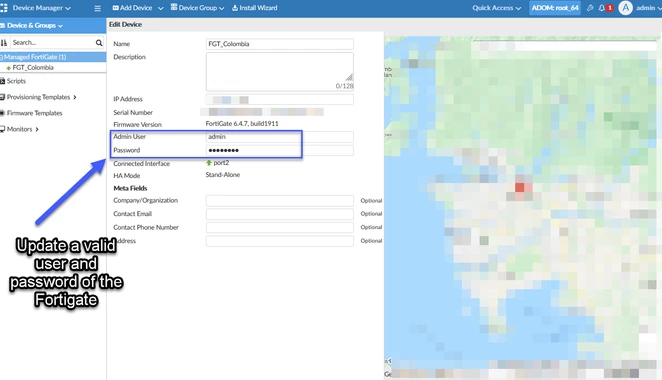
Task: Open the Quick Access menu
Action: 496,8
